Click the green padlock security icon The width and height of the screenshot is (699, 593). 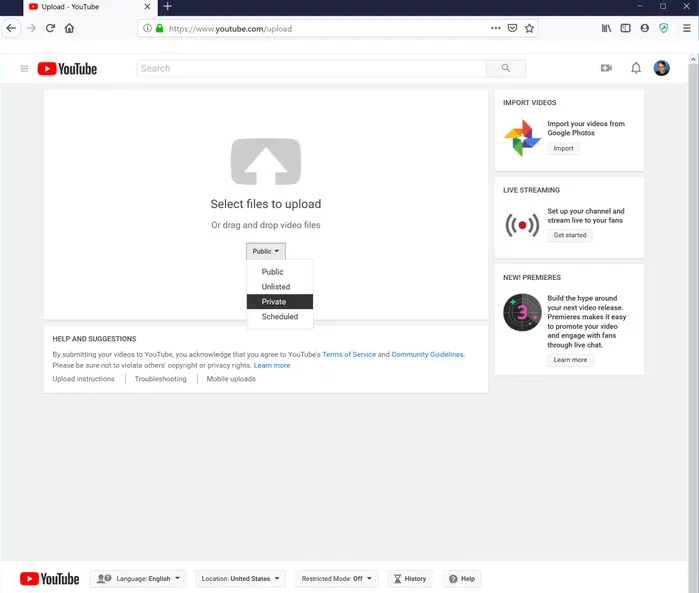pos(160,28)
